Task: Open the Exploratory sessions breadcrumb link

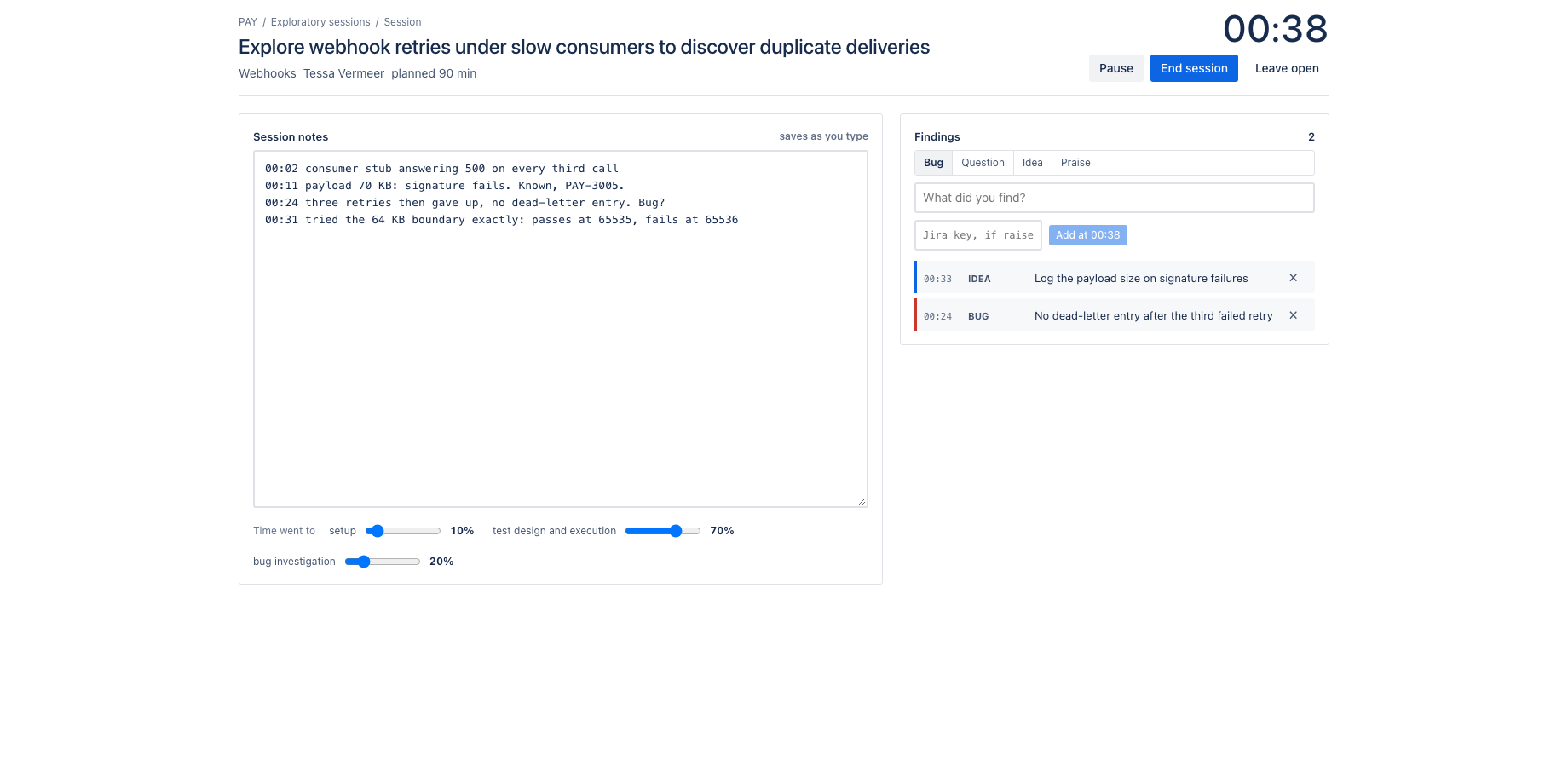Action: [x=320, y=22]
